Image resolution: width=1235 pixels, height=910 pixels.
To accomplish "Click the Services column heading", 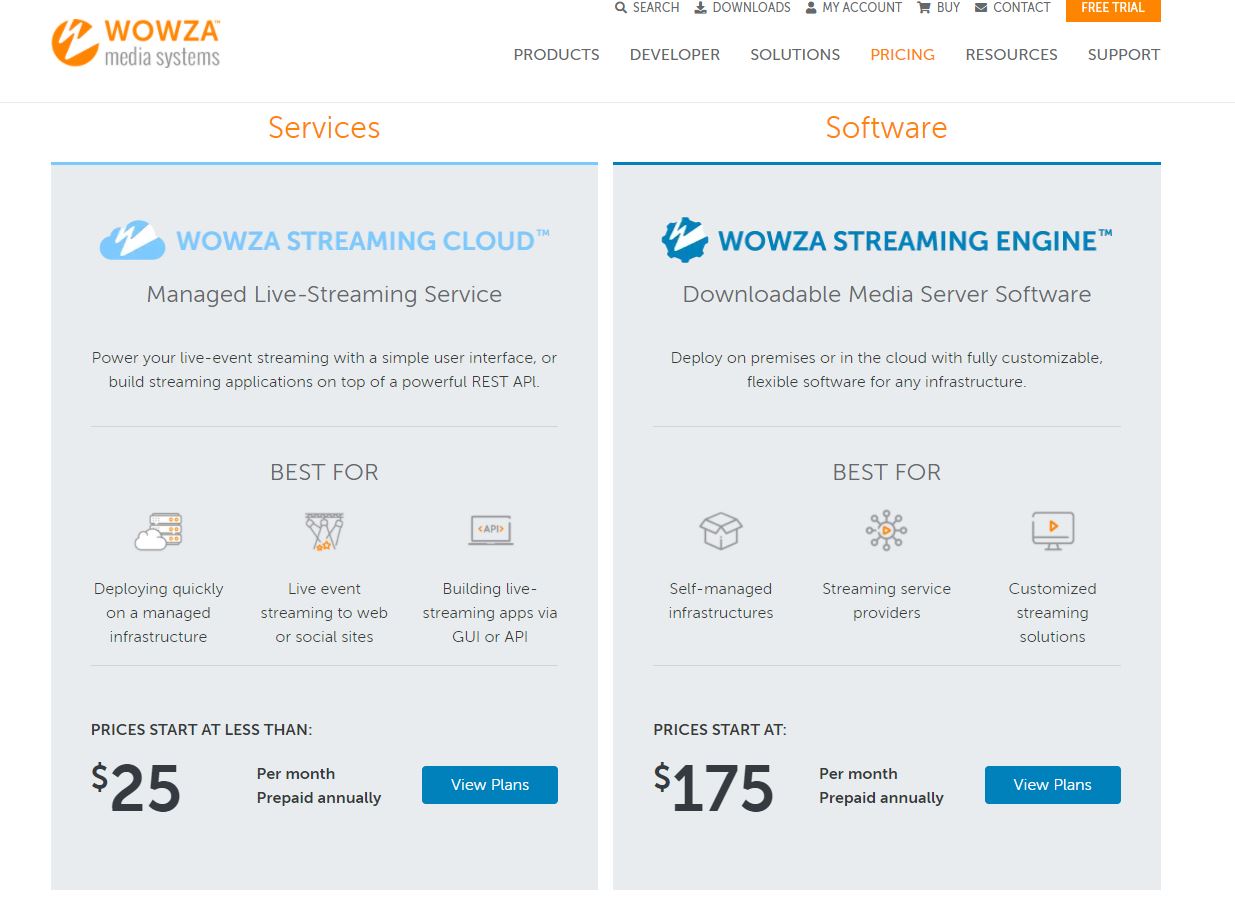I will (324, 128).
